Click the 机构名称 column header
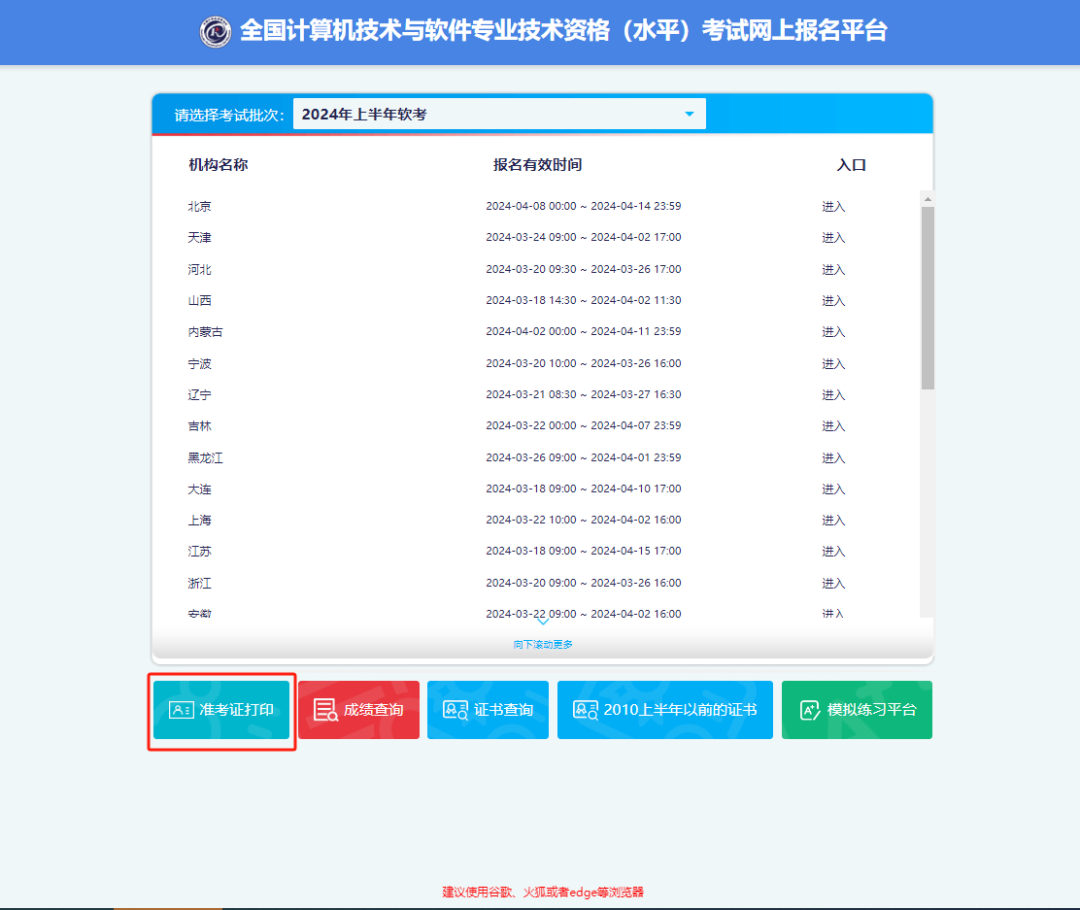 [218, 165]
